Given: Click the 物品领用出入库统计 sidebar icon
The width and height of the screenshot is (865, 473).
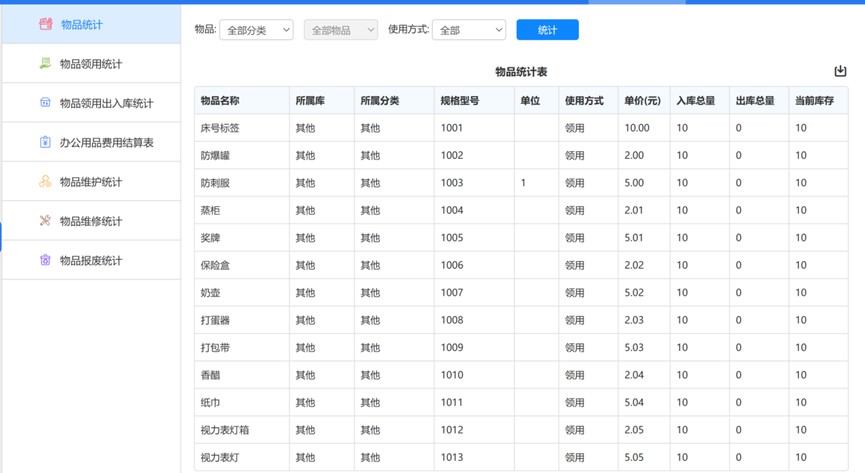Looking at the screenshot, I should [x=45, y=103].
